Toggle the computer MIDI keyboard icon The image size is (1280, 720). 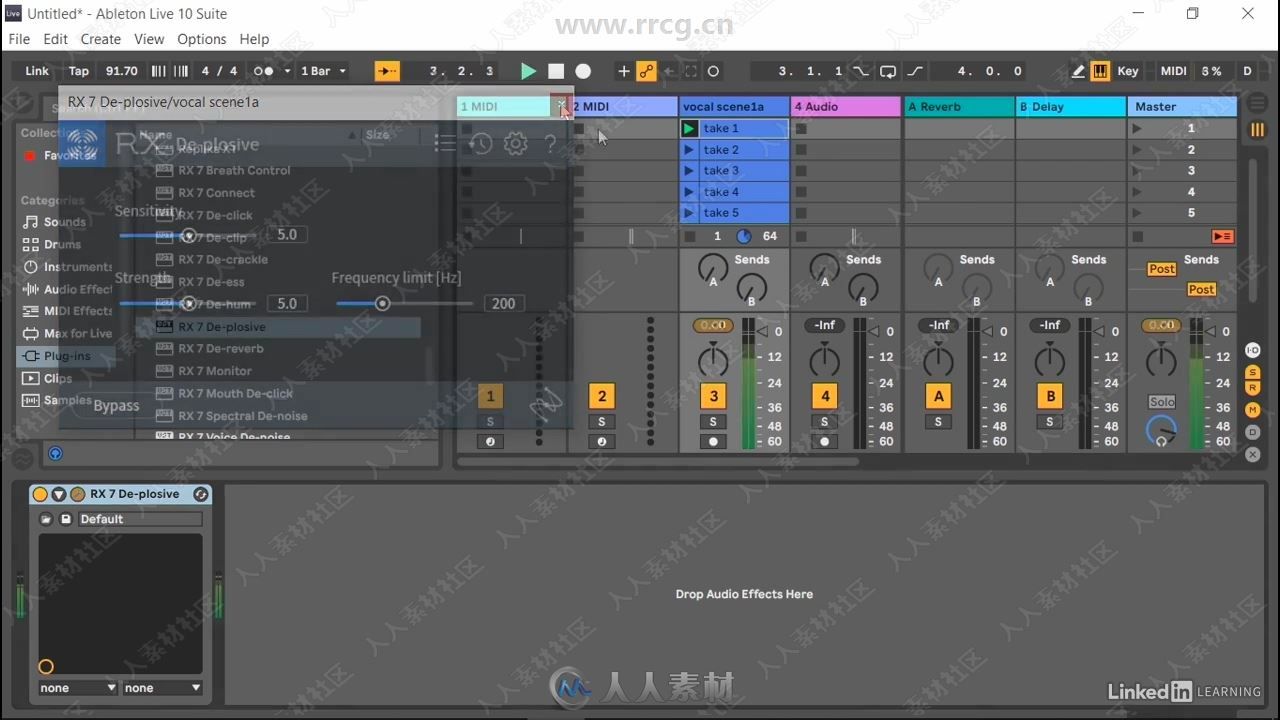pyautogui.click(x=1100, y=71)
